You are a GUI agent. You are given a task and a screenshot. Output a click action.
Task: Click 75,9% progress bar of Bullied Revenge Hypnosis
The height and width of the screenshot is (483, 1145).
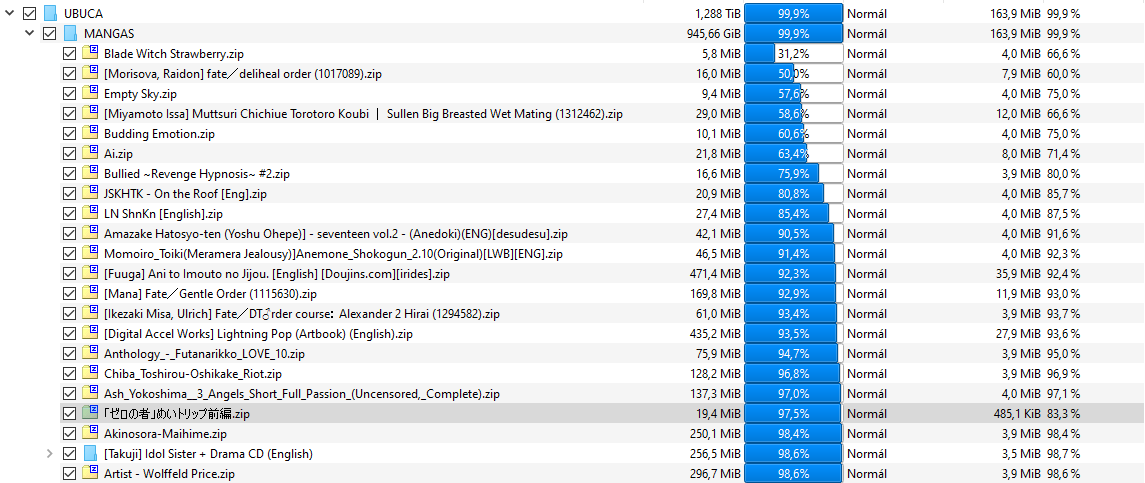pos(793,174)
